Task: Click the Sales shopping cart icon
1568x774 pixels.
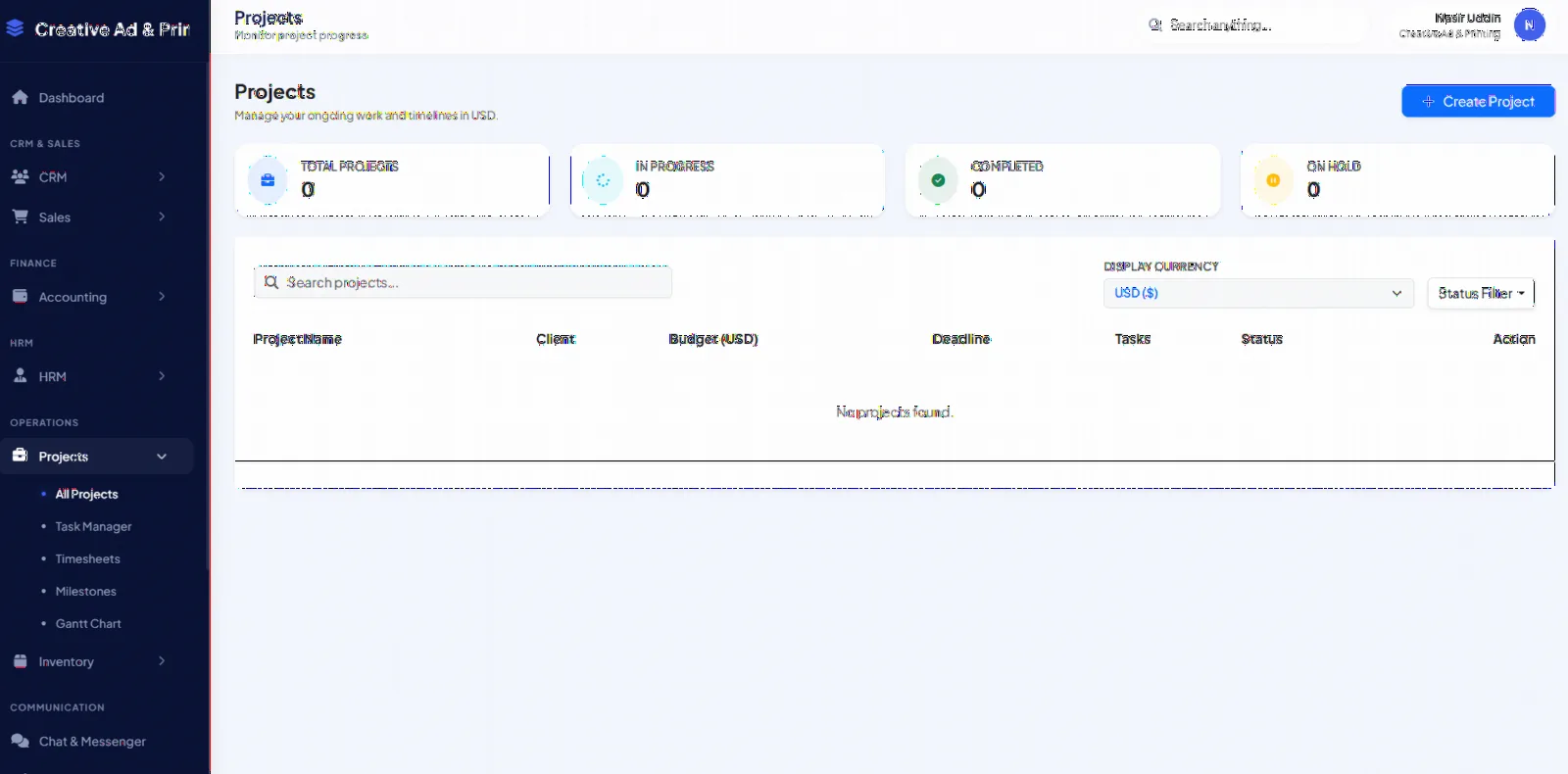Action: click(x=20, y=217)
